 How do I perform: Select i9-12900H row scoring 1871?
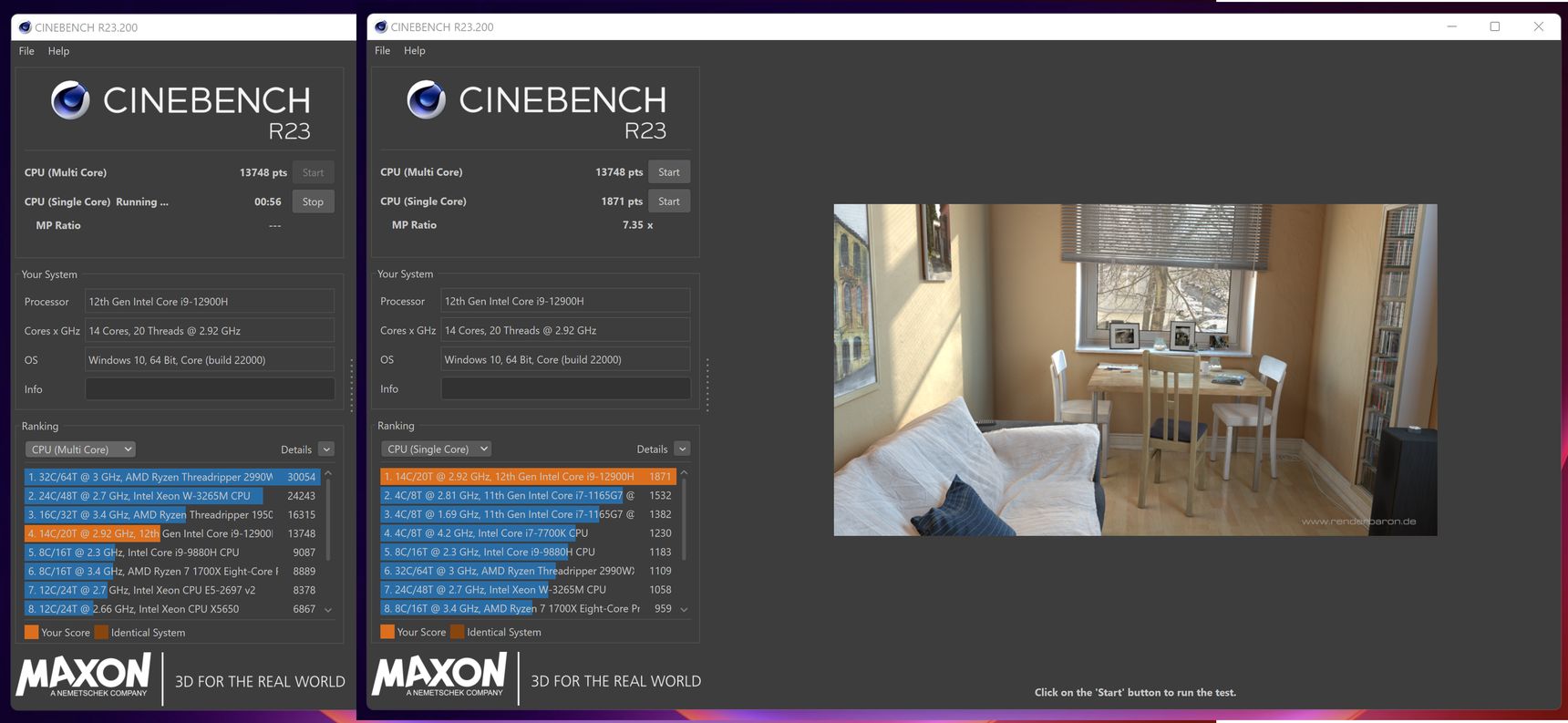(528, 476)
